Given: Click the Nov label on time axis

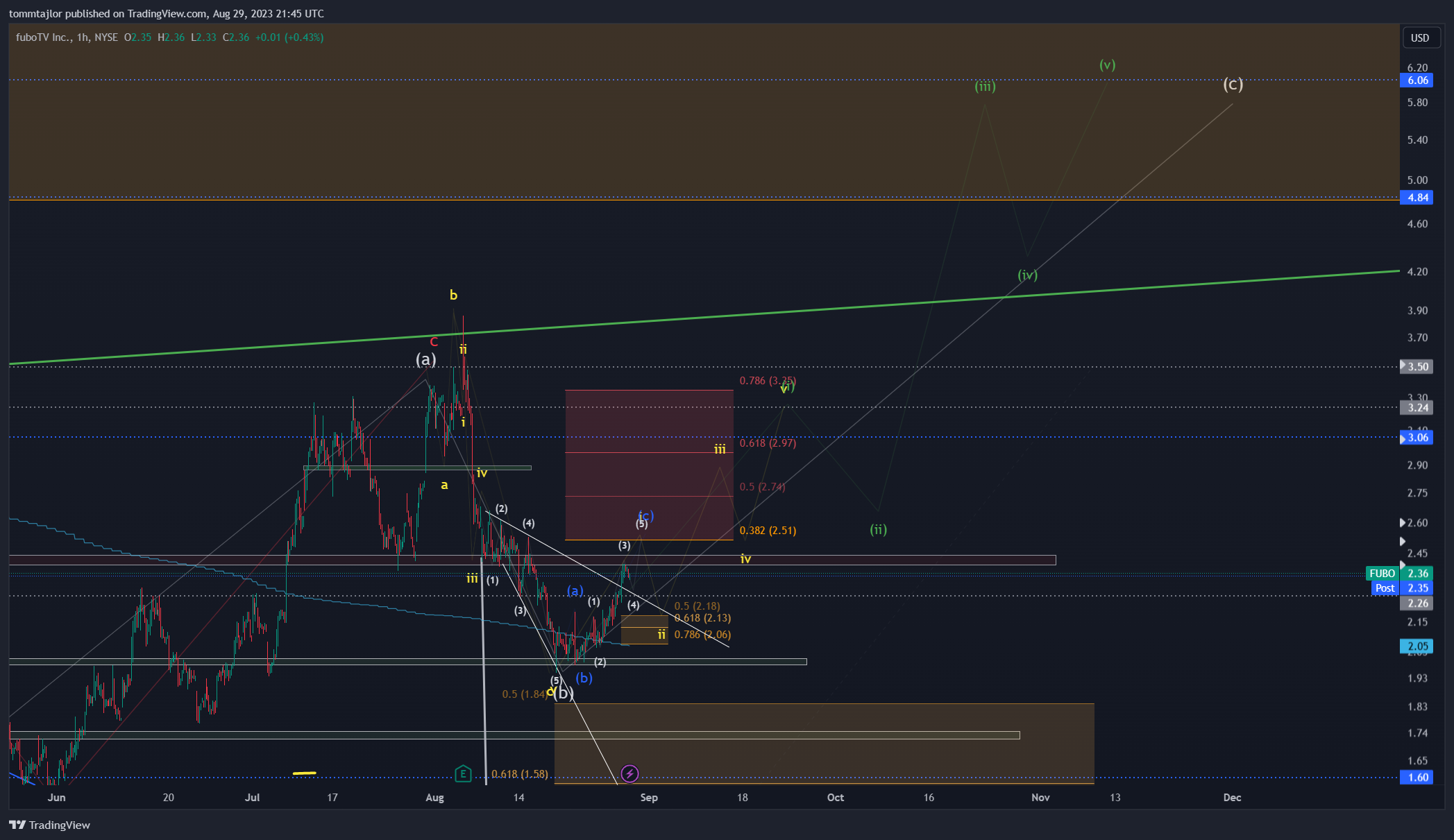Looking at the screenshot, I should point(1040,798).
